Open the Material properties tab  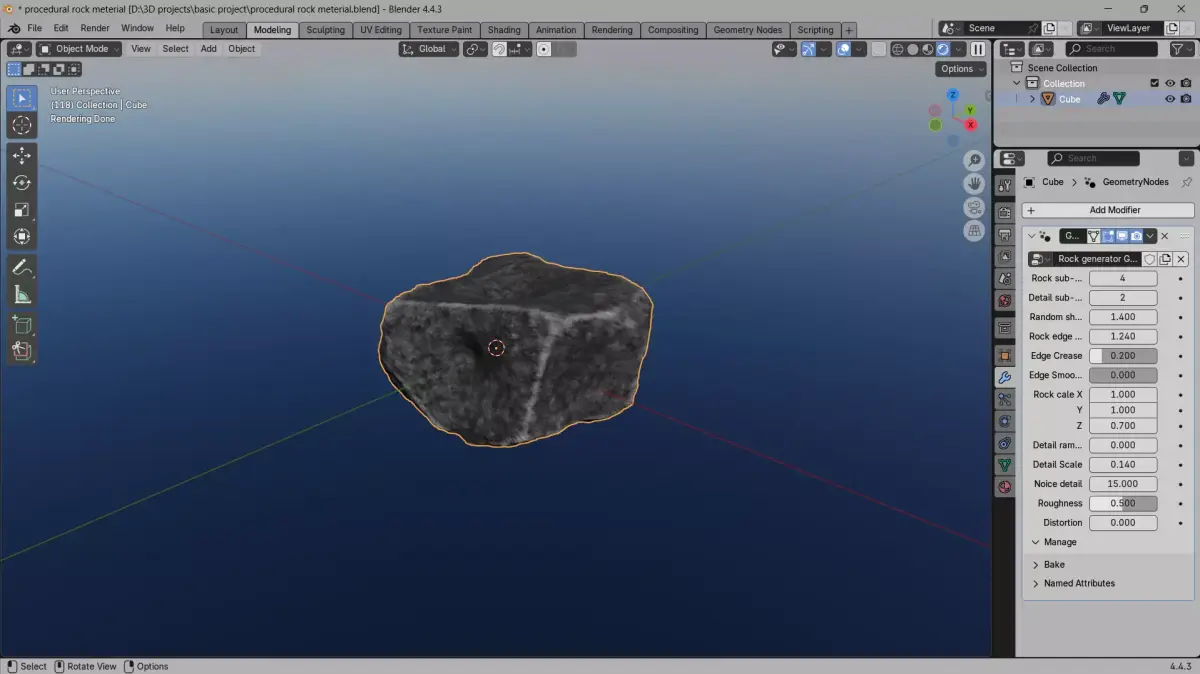coord(1005,487)
